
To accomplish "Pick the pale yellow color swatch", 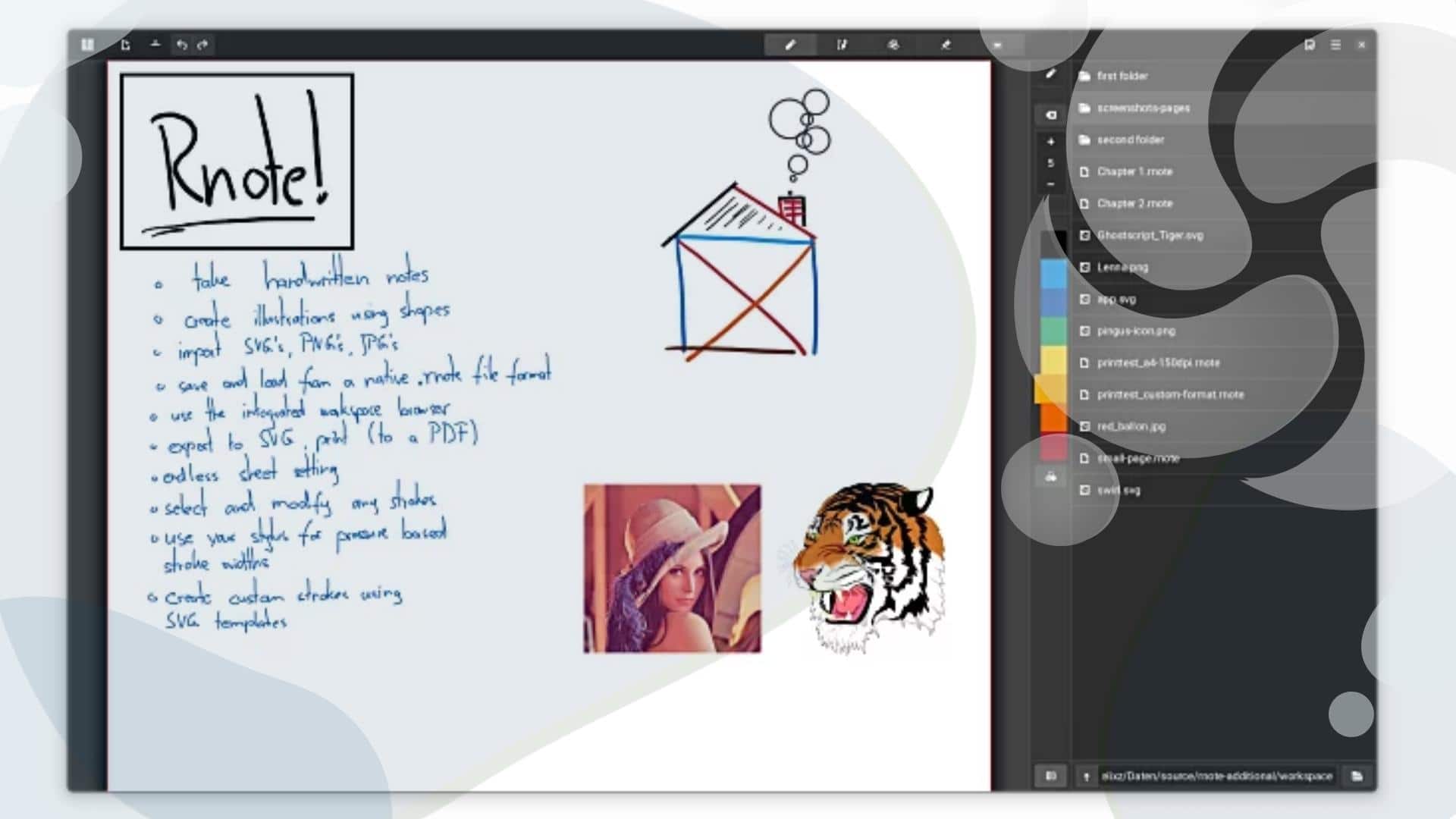I will [1053, 359].
